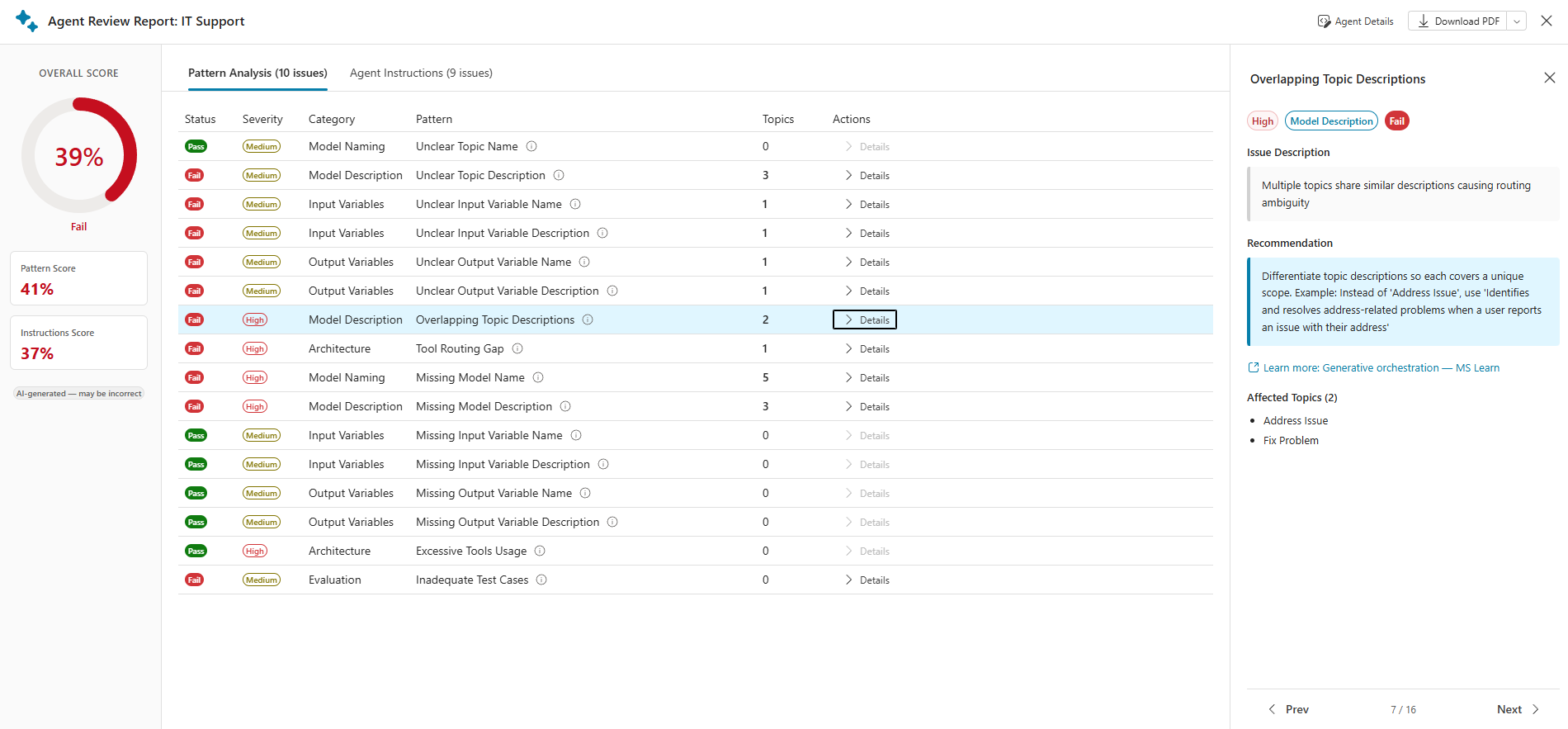Open the Download PDF dropdown arrow
This screenshot has width=1568, height=729.
point(1517,21)
